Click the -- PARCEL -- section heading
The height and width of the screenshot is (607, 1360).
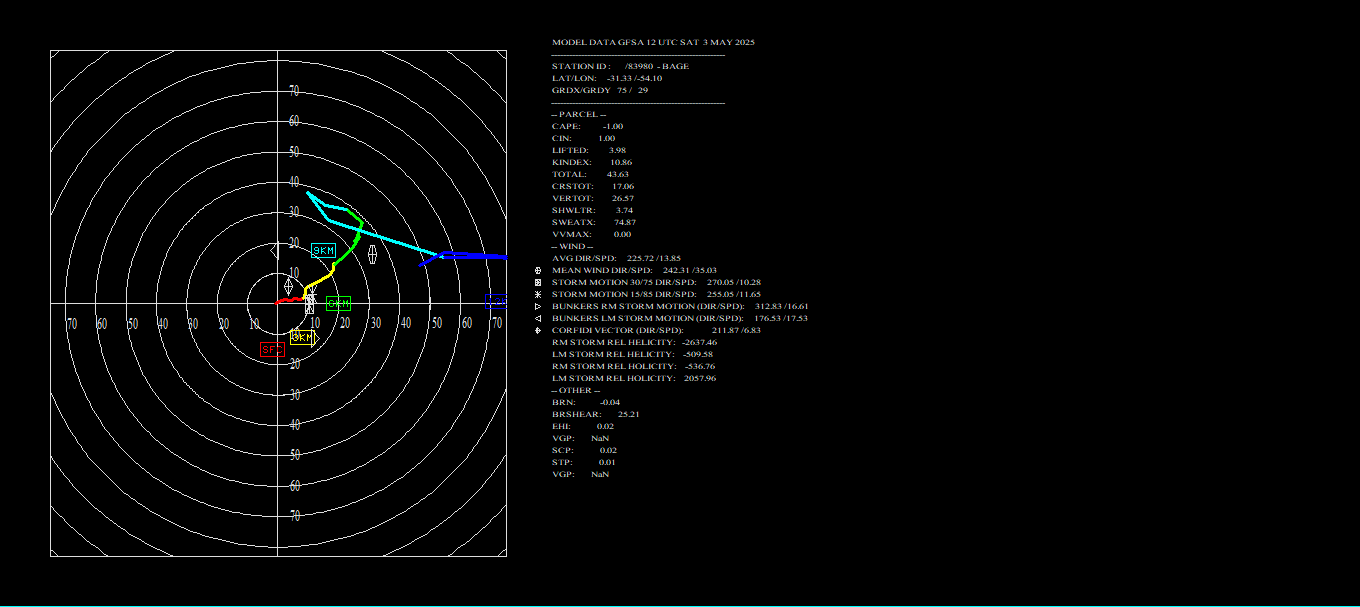point(579,114)
